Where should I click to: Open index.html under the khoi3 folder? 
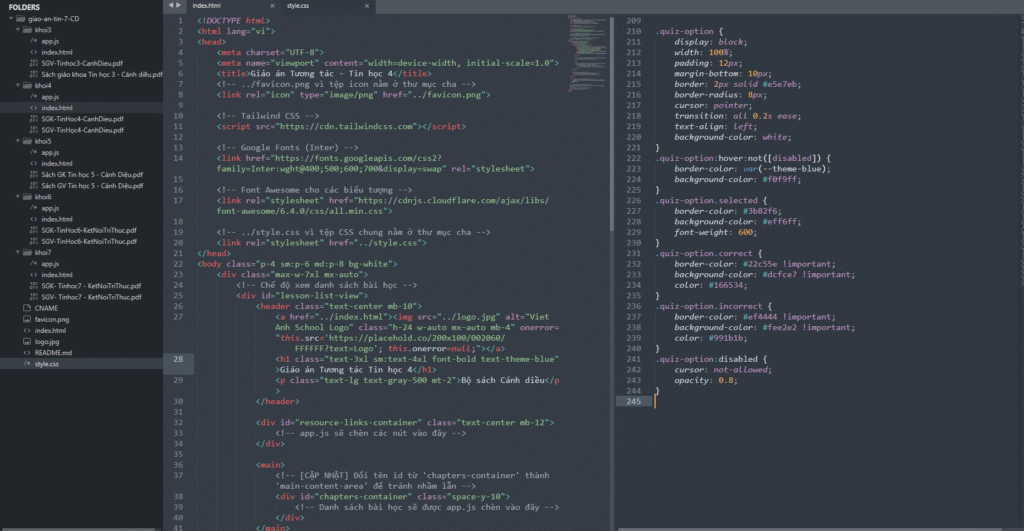coord(57,52)
